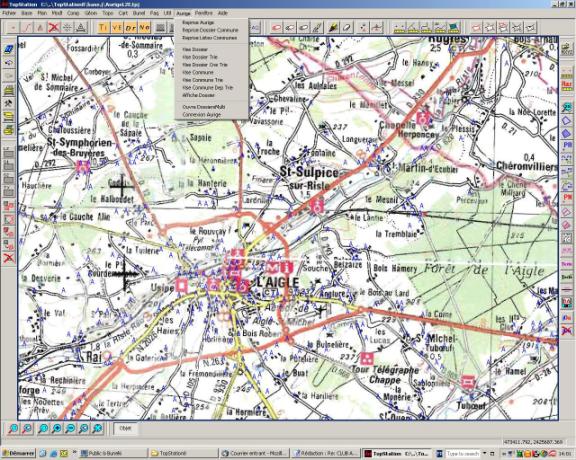
Task: Click the taskbar search input field
Action: click(463, 453)
